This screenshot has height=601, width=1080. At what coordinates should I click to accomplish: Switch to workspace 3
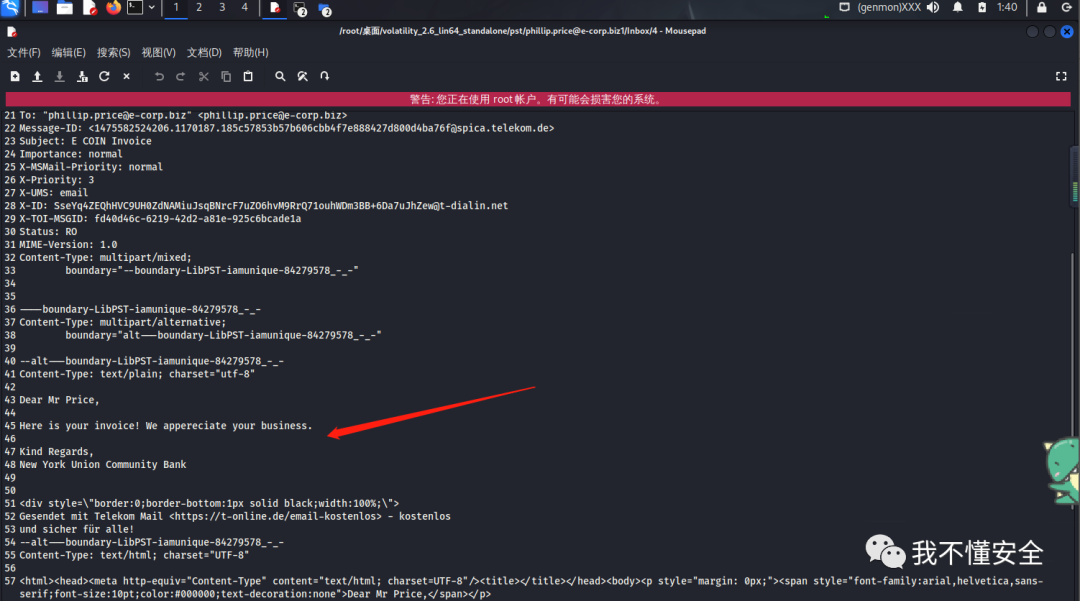coord(222,8)
